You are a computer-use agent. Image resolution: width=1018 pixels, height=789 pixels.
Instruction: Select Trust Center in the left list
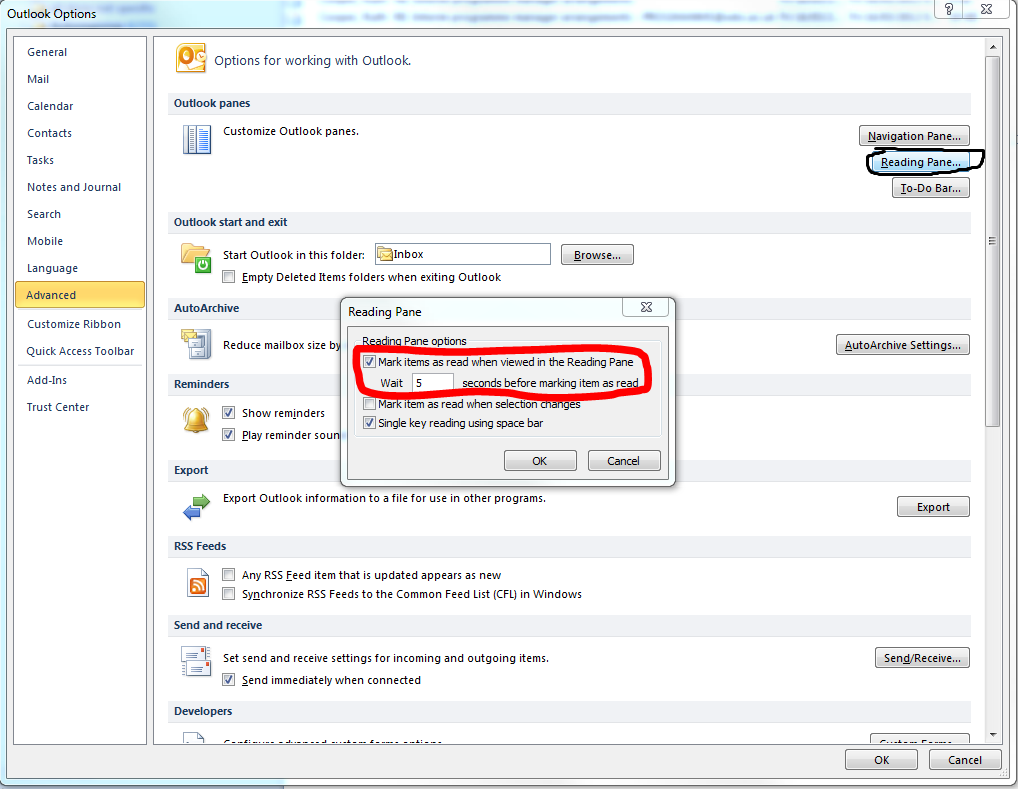tap(58, 407)
